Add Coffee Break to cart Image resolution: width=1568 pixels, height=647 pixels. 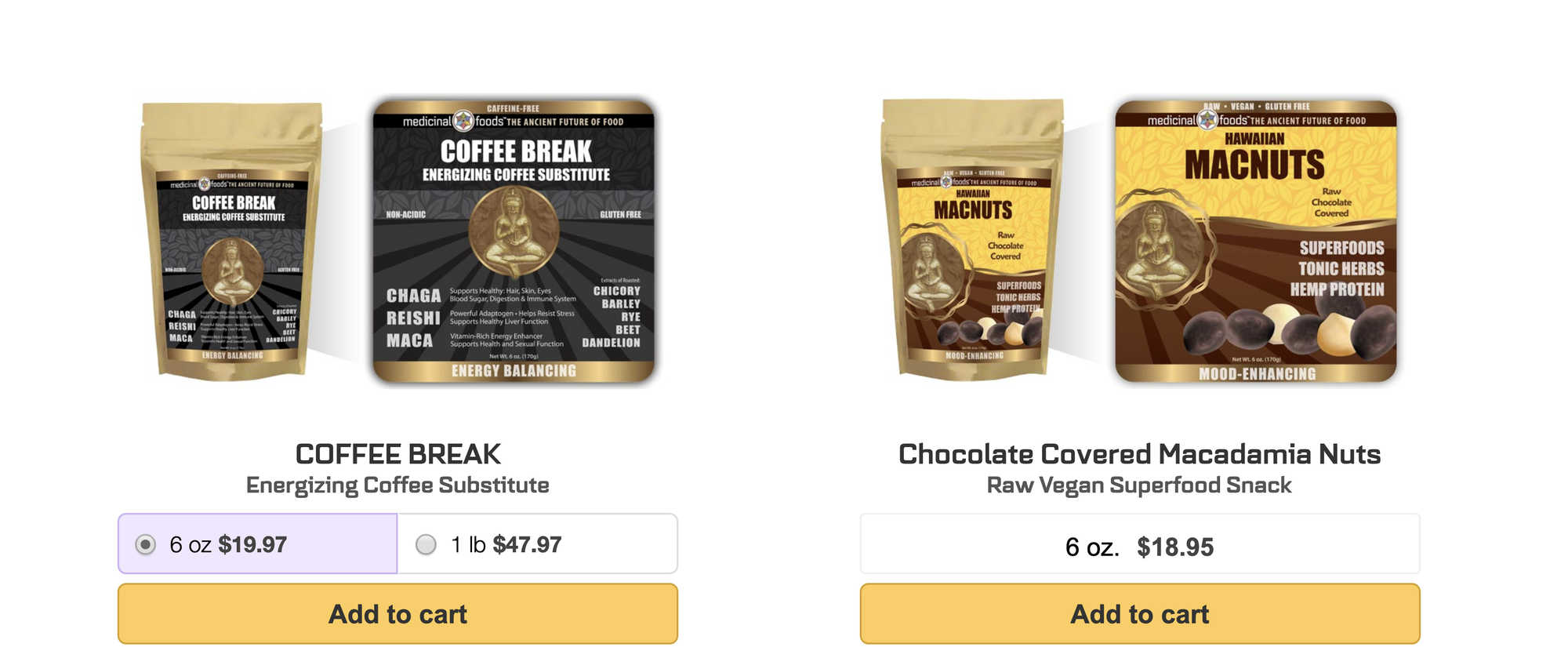(x=397, y=614)
